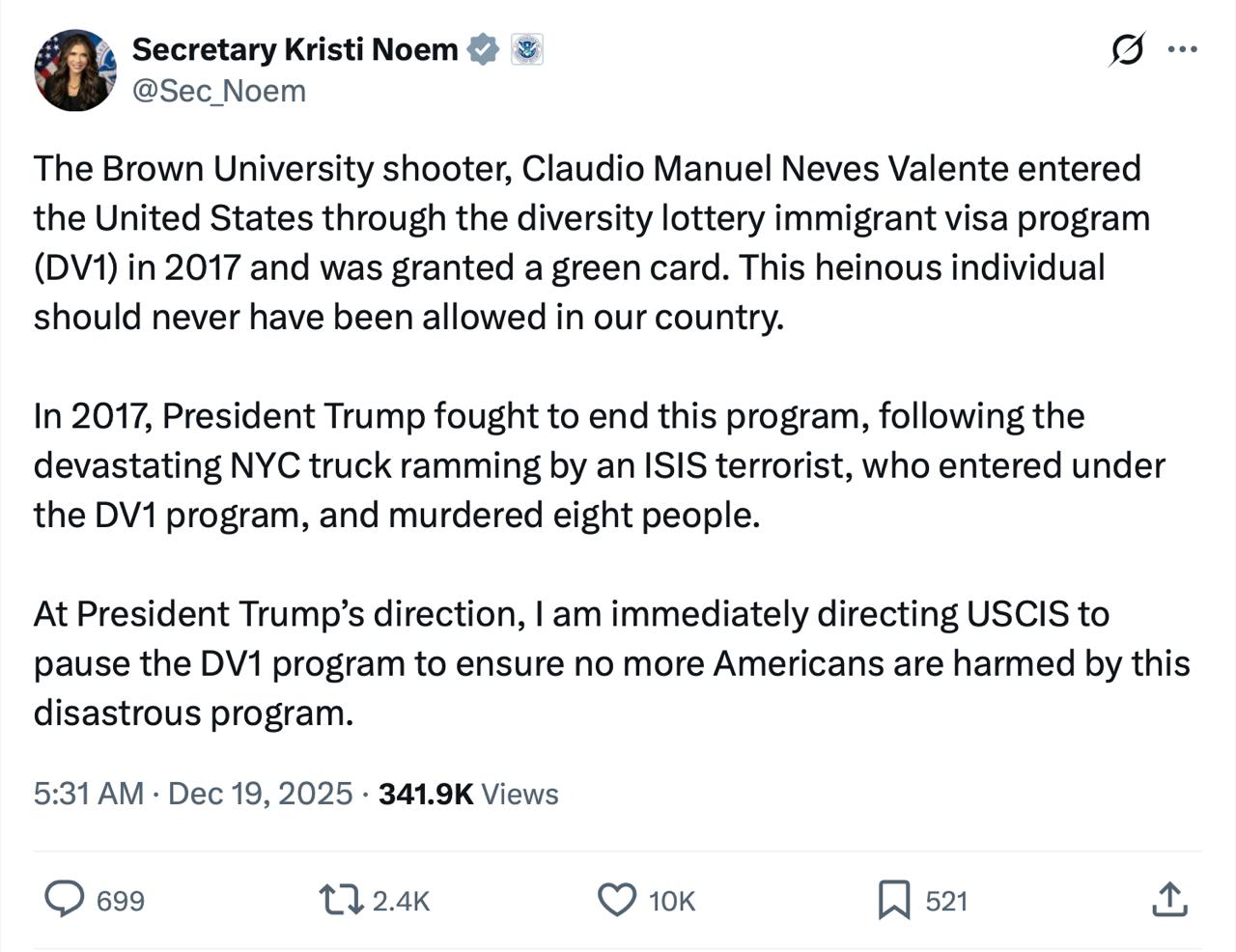Click the 521 bookmarks count
Viewport: 1236px width, 952px height.
point(946,901)
